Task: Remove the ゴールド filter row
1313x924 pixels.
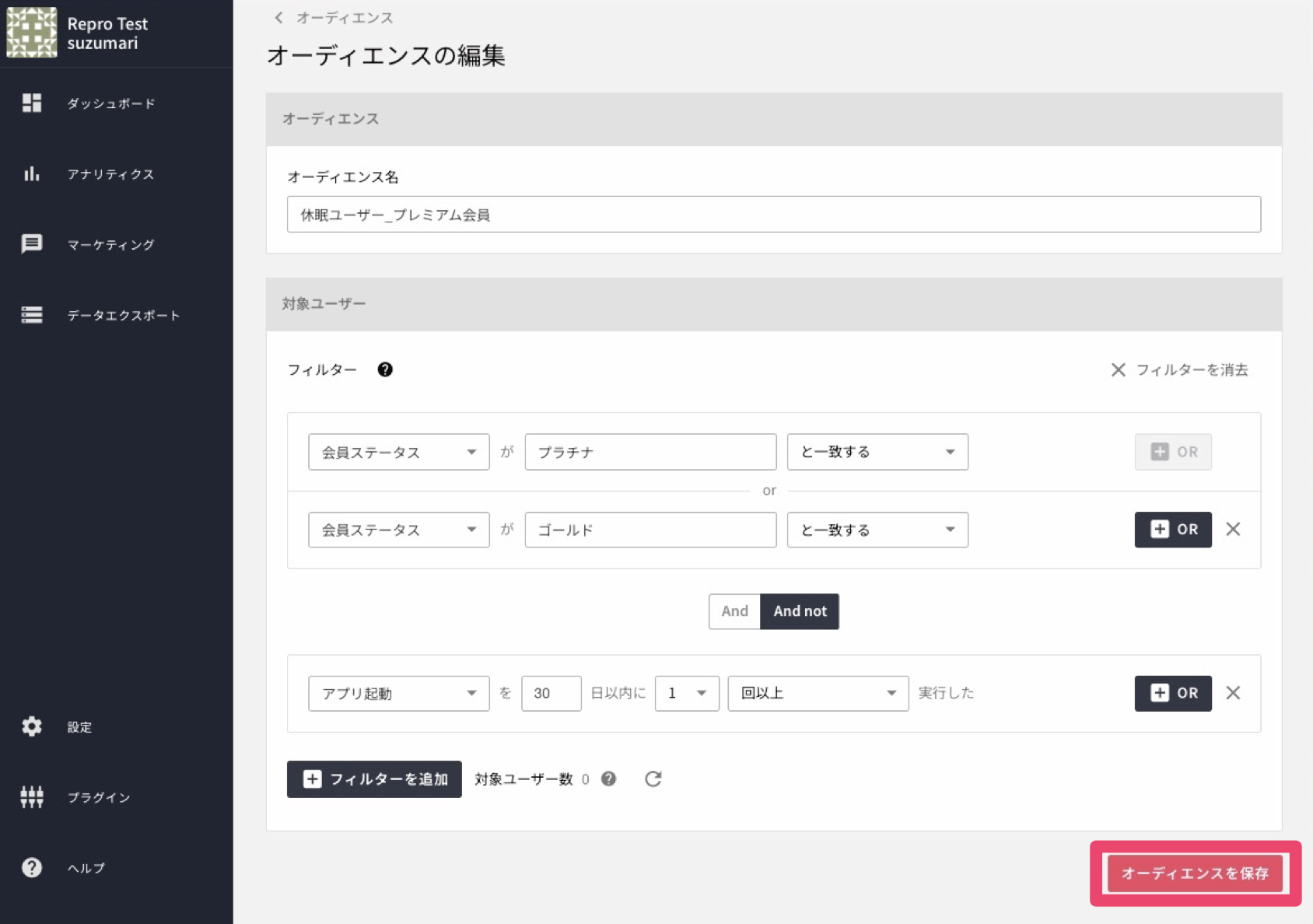Action: pos(1233,530)
